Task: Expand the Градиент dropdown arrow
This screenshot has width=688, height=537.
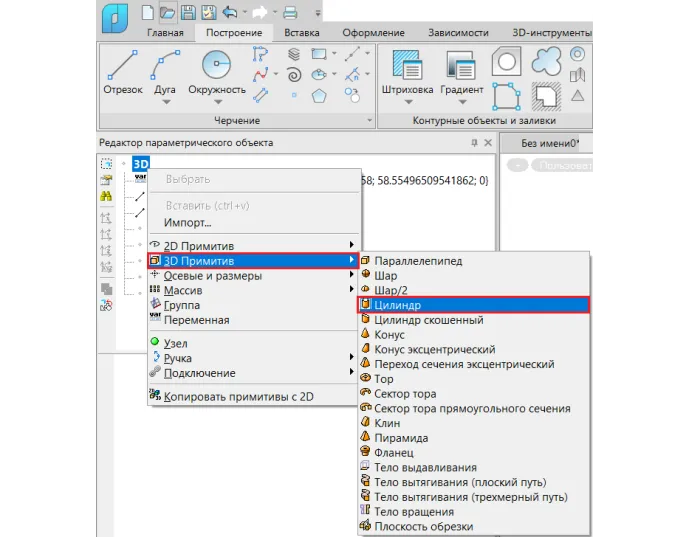Action: pos(462,102)
